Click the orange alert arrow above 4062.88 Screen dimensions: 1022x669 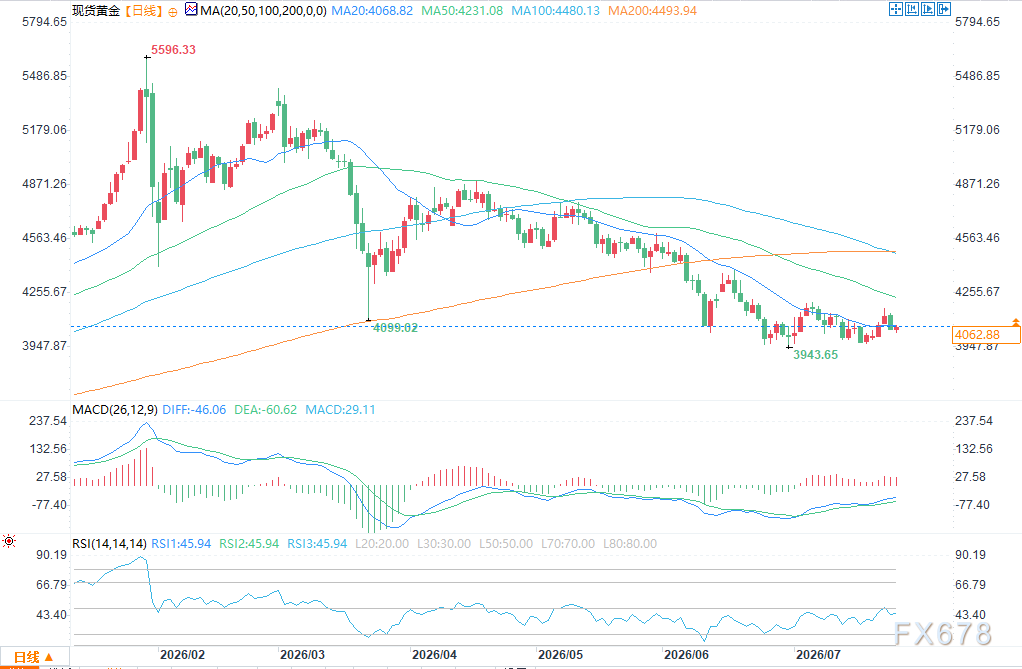[1015, 322]
